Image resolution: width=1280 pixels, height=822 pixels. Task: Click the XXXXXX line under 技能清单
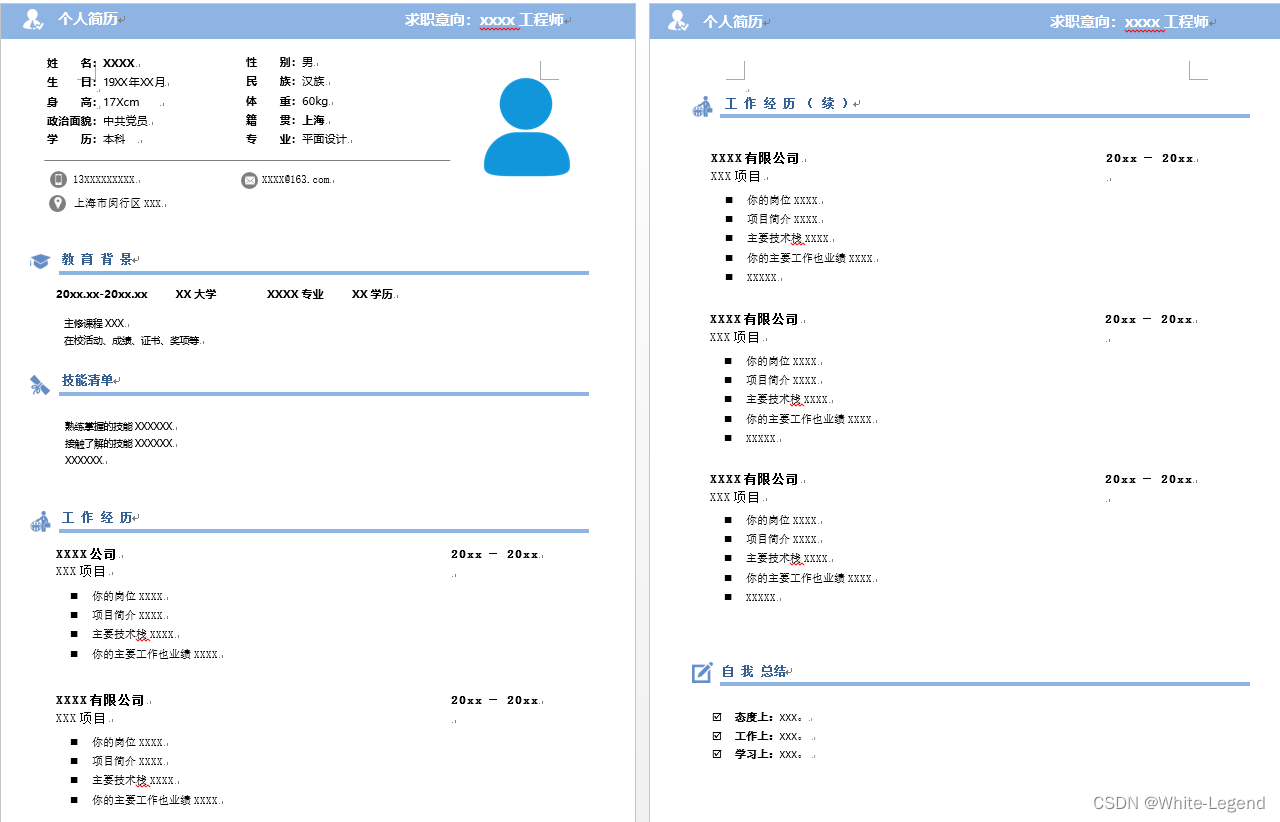[84, 460]
